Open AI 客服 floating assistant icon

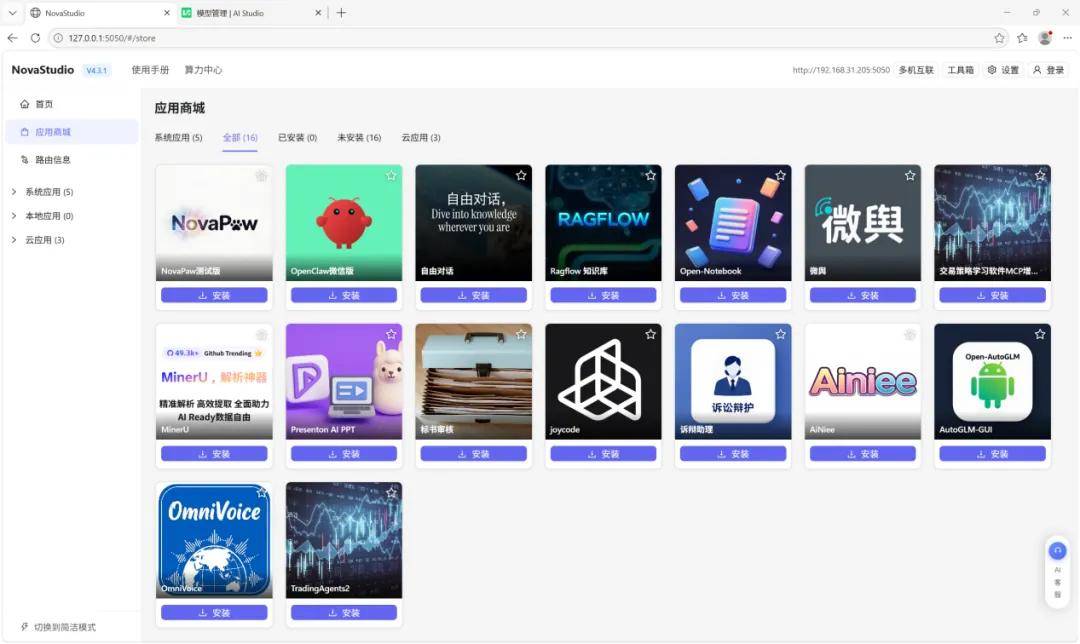click(1057, 551)
